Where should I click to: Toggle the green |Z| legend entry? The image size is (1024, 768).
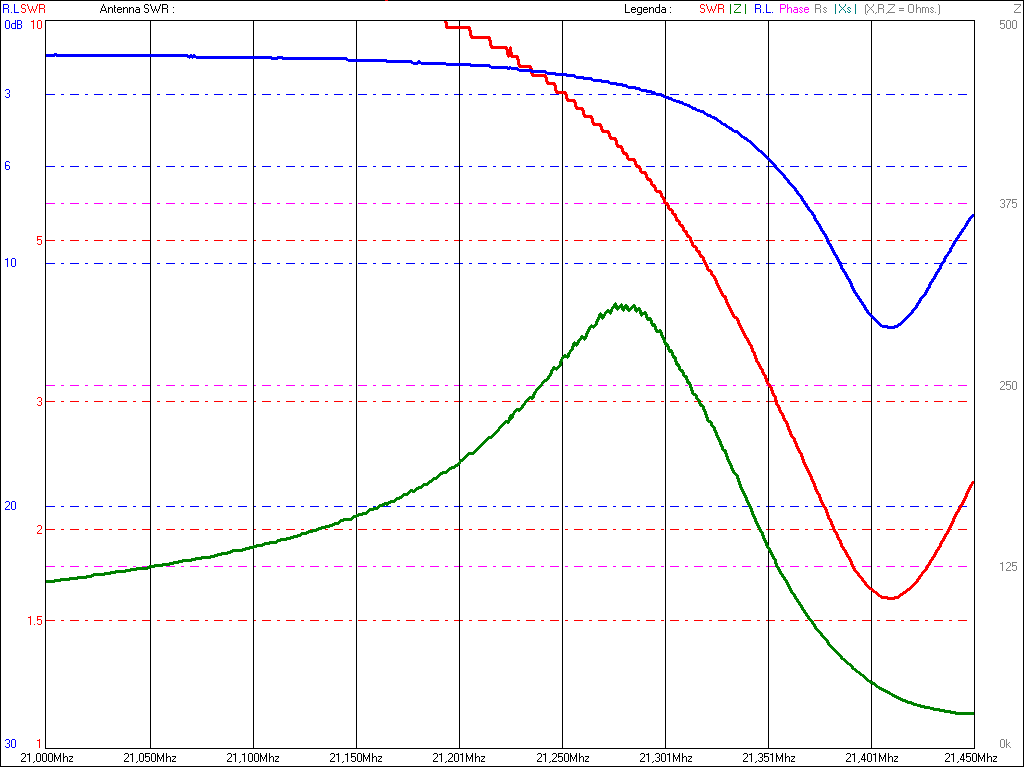pyautogui.click(x=738, y=9)
